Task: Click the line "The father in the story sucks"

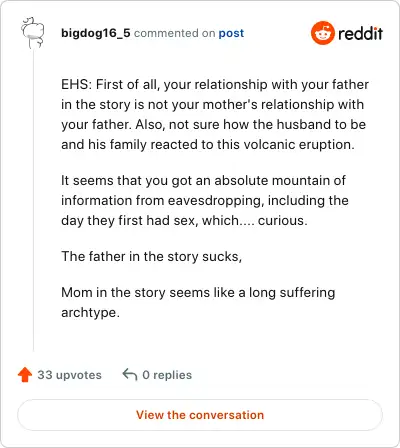Action: point(152,256)
